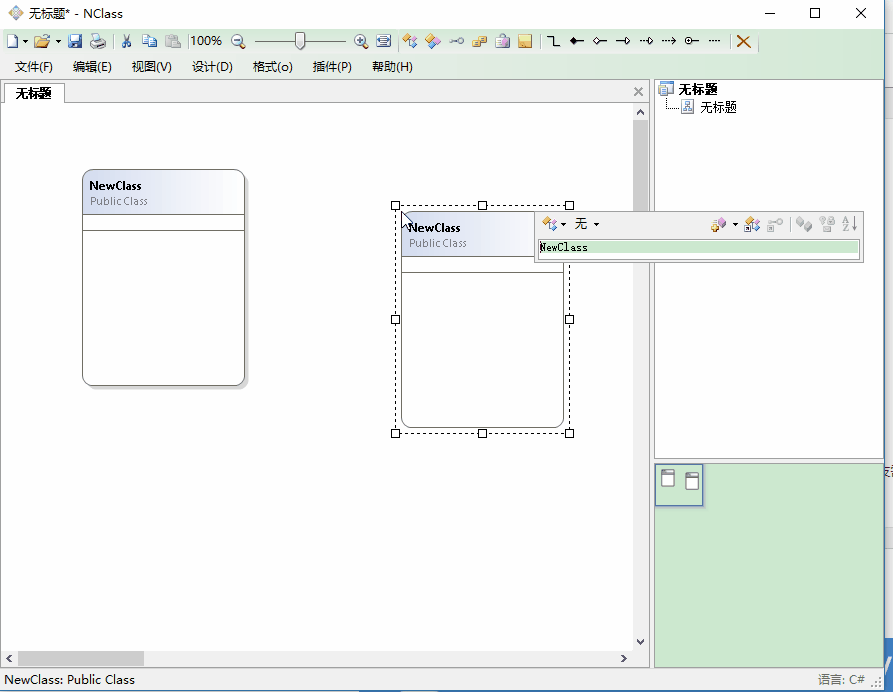Screen dimensions: 893x692
Task: Open the 帮助(H) menu
Action: click(392, 67)
